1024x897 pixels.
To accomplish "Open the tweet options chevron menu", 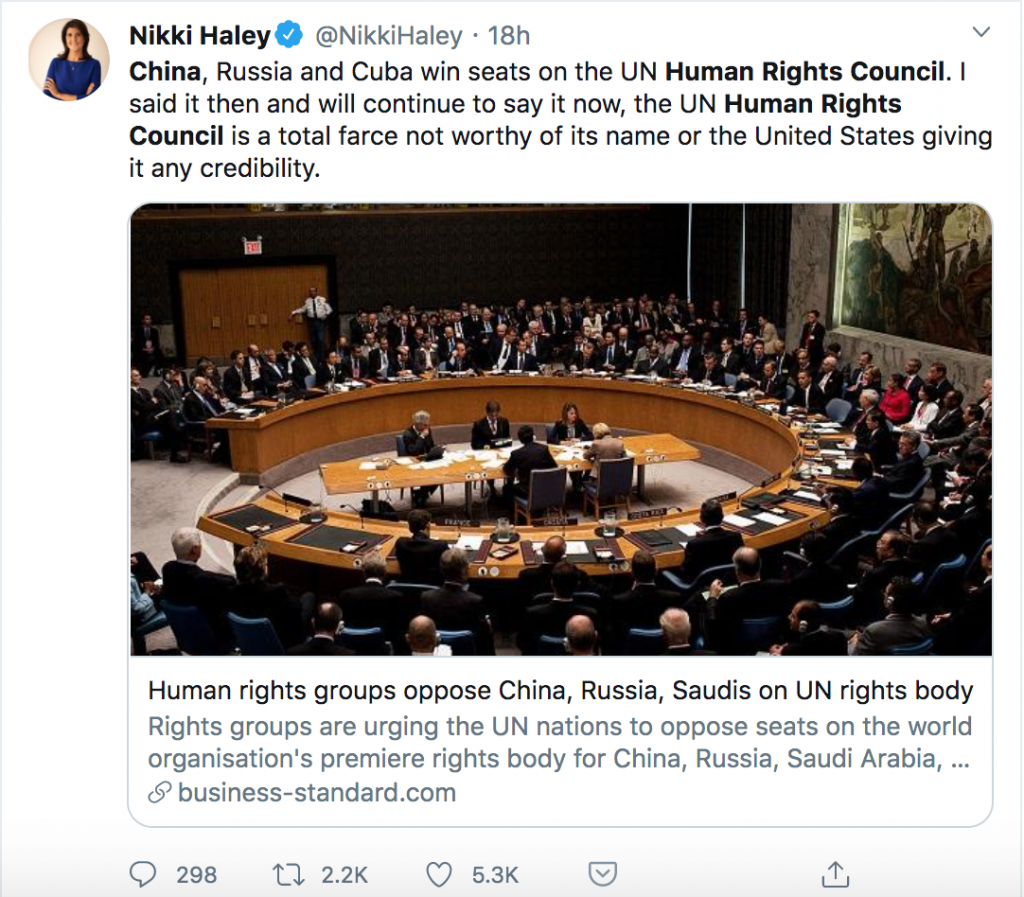I will pos(981,31).
